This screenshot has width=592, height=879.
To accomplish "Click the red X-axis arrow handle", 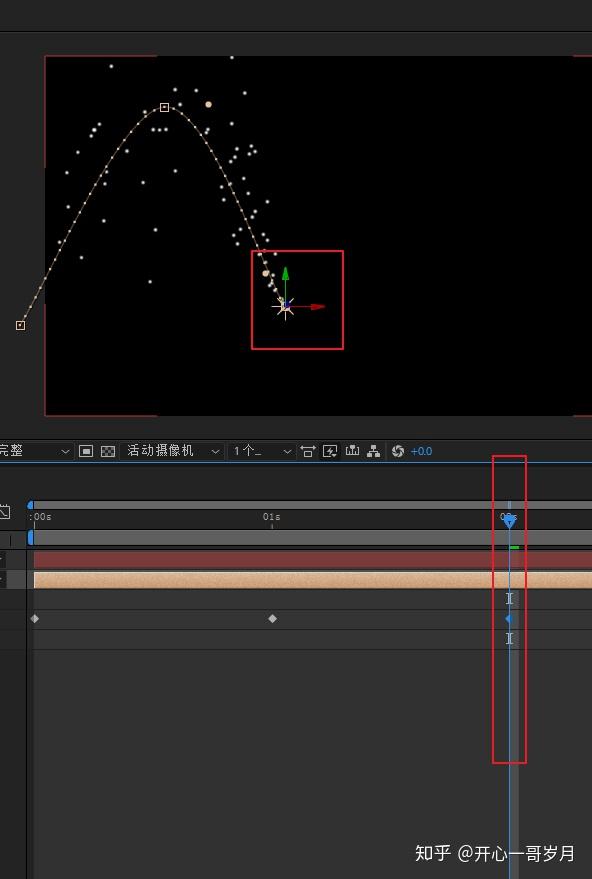I will (x=318, y=307).
